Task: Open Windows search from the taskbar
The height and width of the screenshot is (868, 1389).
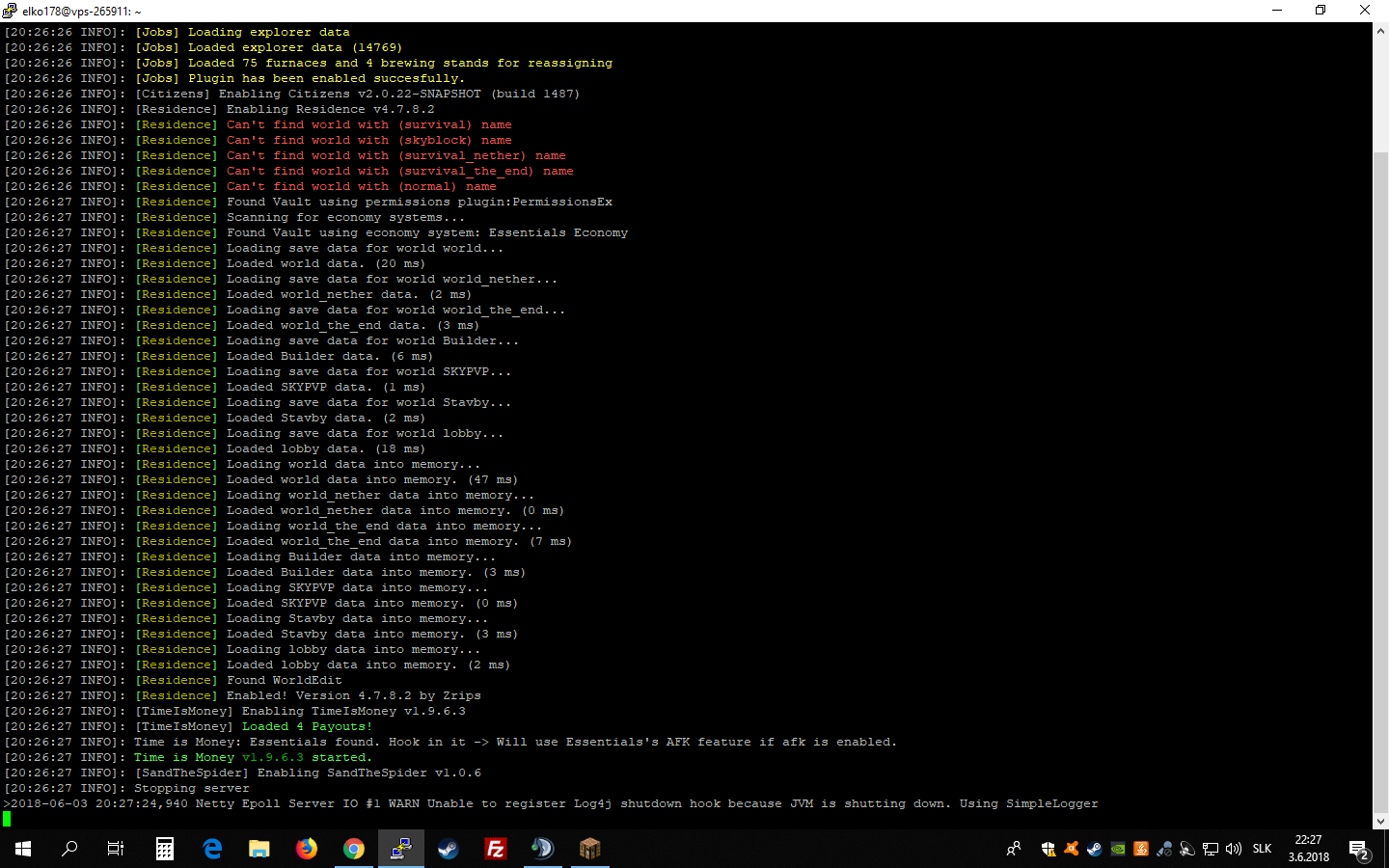Action: click(x=69, y=849)
